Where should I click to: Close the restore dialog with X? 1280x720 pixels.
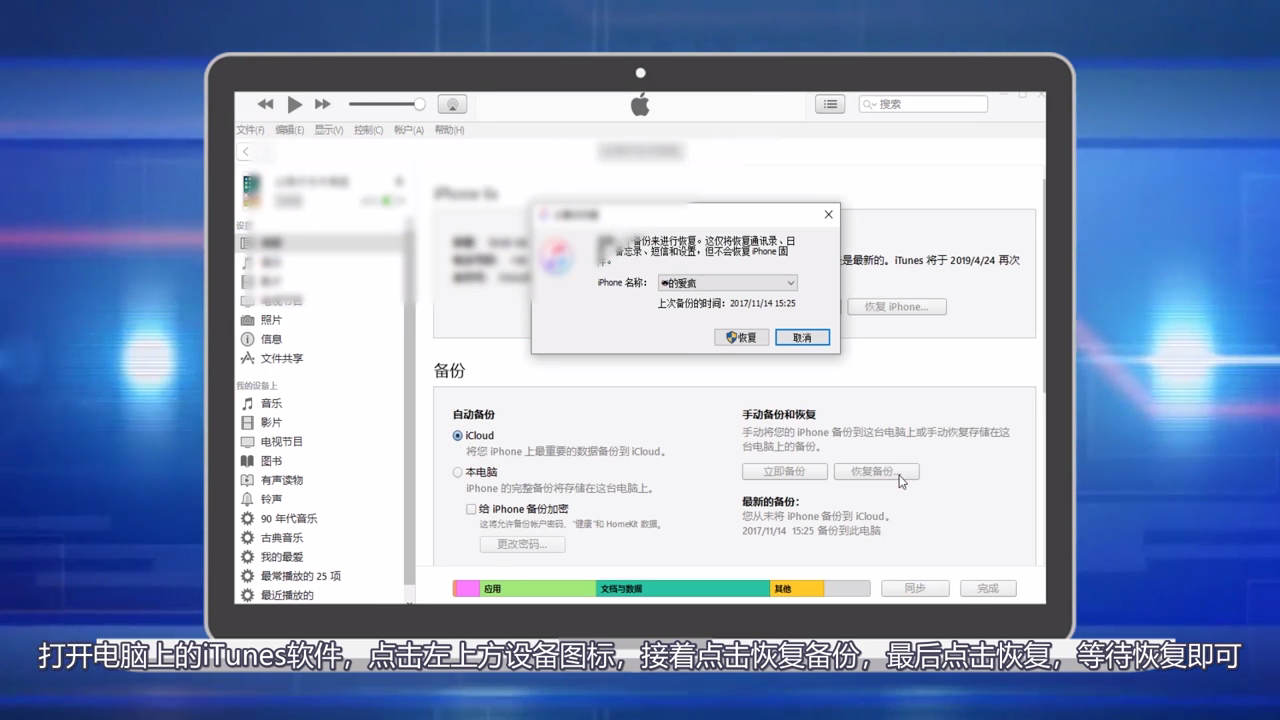click(x=828, y=214)
